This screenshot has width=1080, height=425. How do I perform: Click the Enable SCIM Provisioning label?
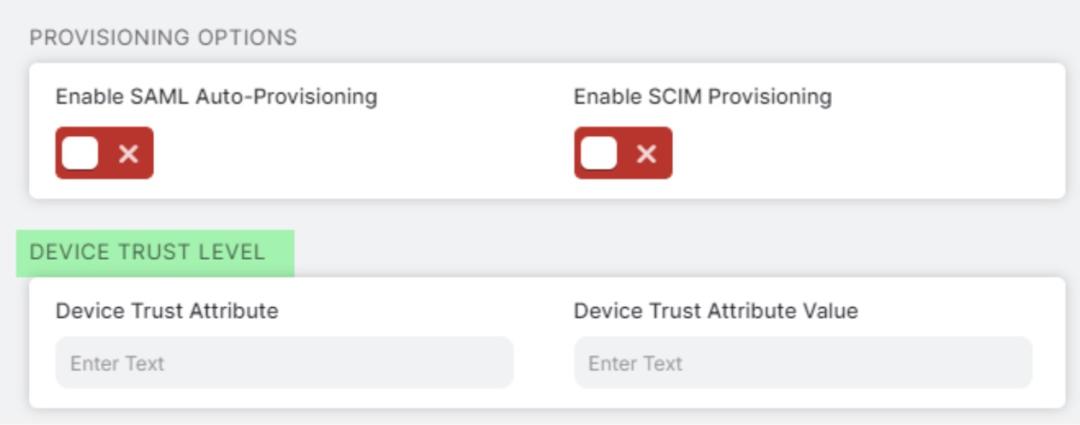pyautogui.click(x=702, y=97)
